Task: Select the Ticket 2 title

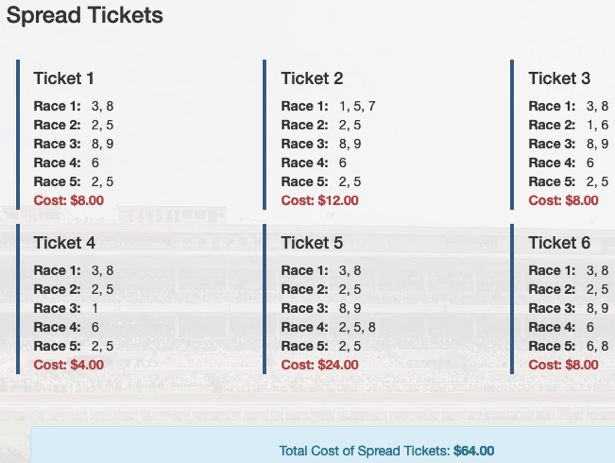Action: coord(312,78)
